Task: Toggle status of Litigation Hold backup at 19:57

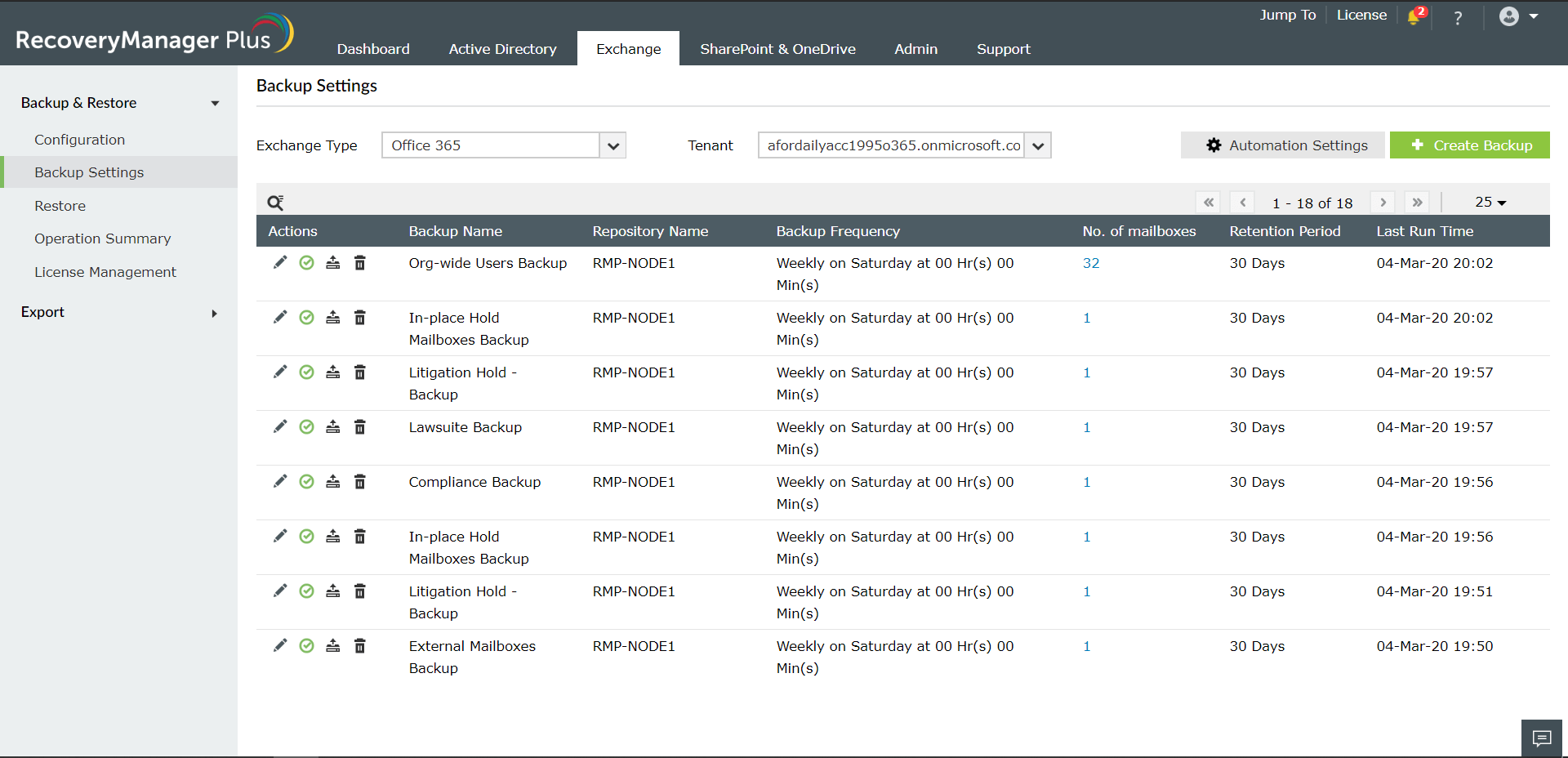Action: [x=306, y=372]
